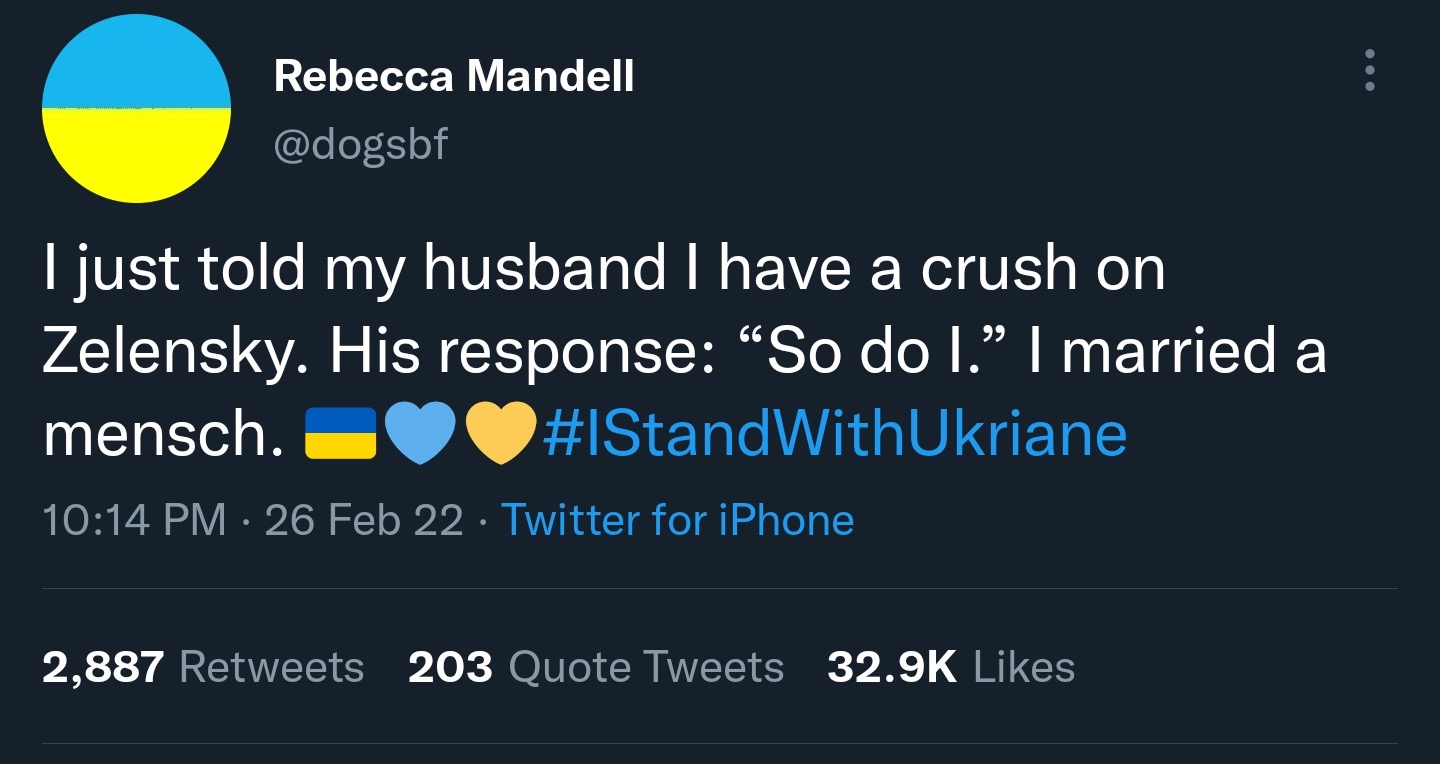Click the Twitter for iPhone source link
The image size is (1440, 764).
click(x=677, y=520)
